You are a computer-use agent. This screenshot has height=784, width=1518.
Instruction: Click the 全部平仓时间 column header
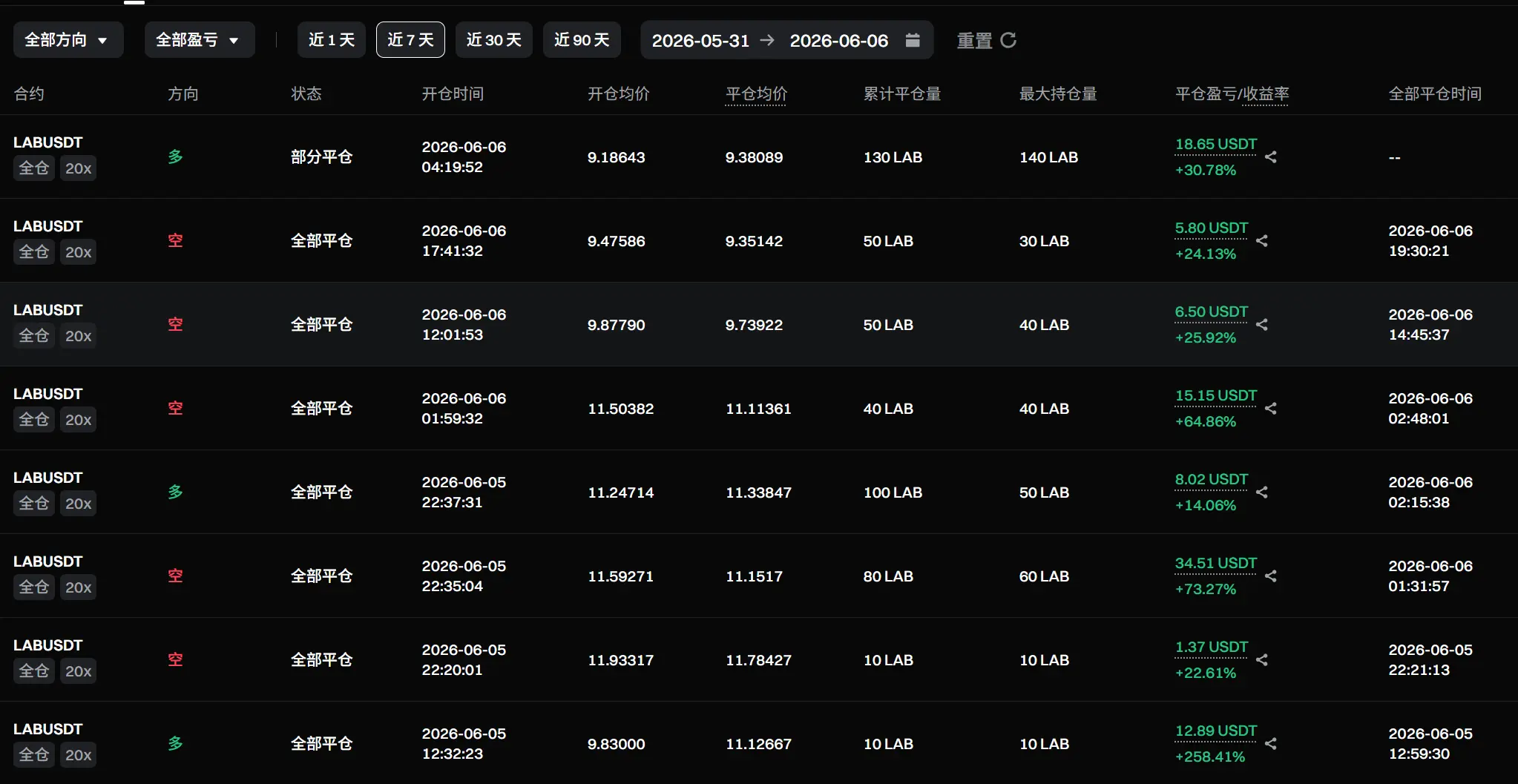pyautogui.click(x=1435, y=94)
